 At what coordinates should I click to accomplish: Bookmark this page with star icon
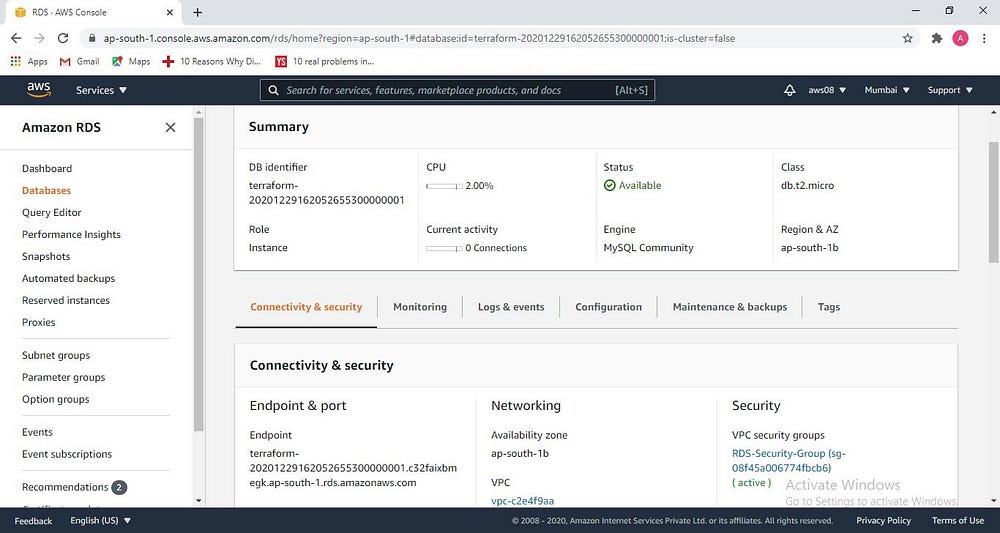click(x=908, y=38)
